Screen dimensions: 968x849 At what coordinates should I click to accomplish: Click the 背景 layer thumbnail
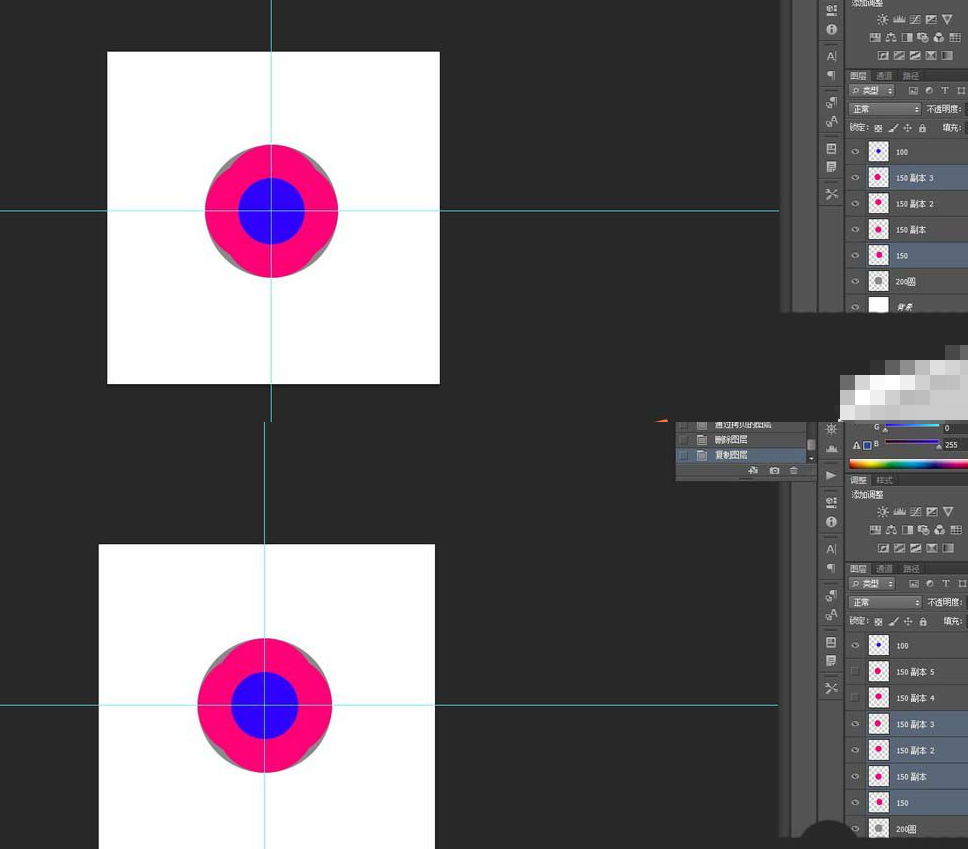click(878, 306)
